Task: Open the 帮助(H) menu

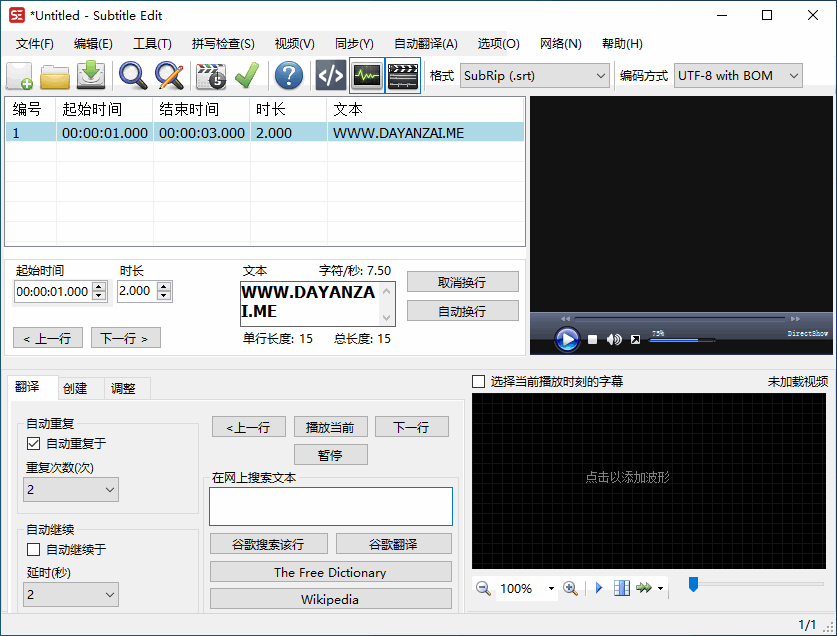Action: pyautogui.click(x=622, y=44)
